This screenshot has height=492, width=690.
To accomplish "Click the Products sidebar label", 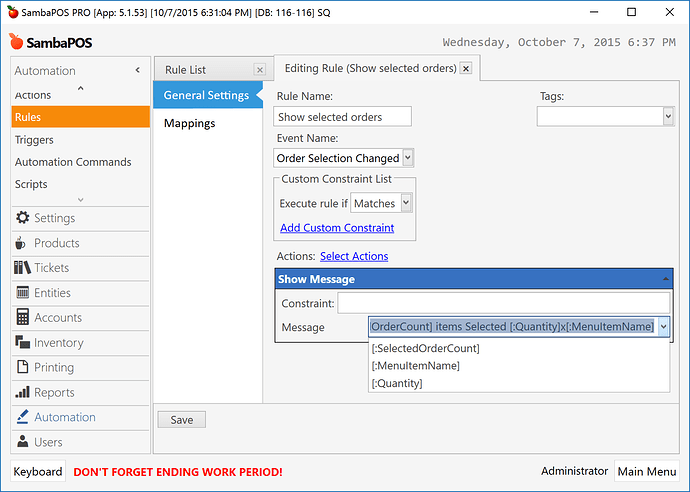I will click(57, 243).
